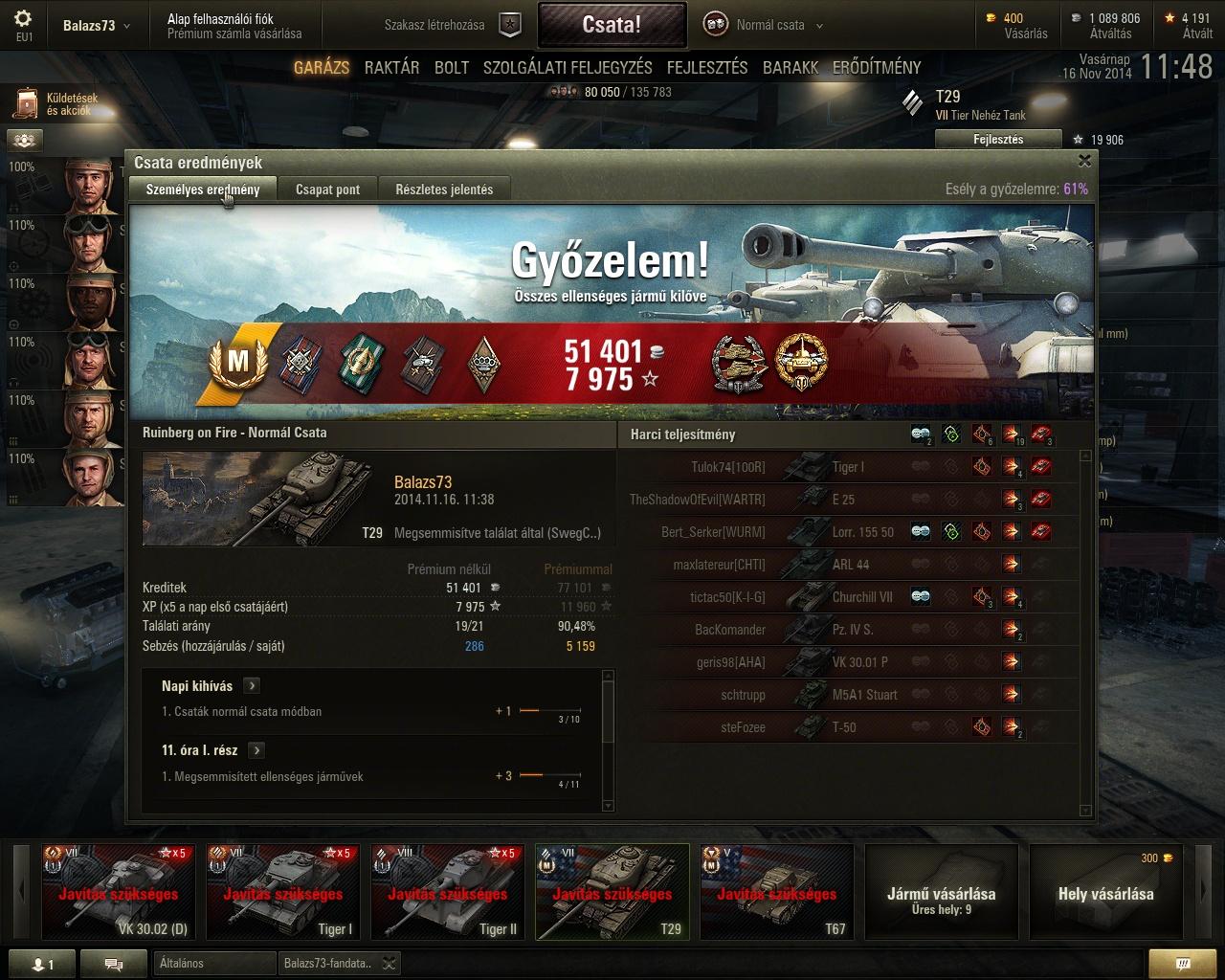Click the Fejlesztés button under T29
The height and width of the screenshot is (980, 1225).
click(998, 140)
